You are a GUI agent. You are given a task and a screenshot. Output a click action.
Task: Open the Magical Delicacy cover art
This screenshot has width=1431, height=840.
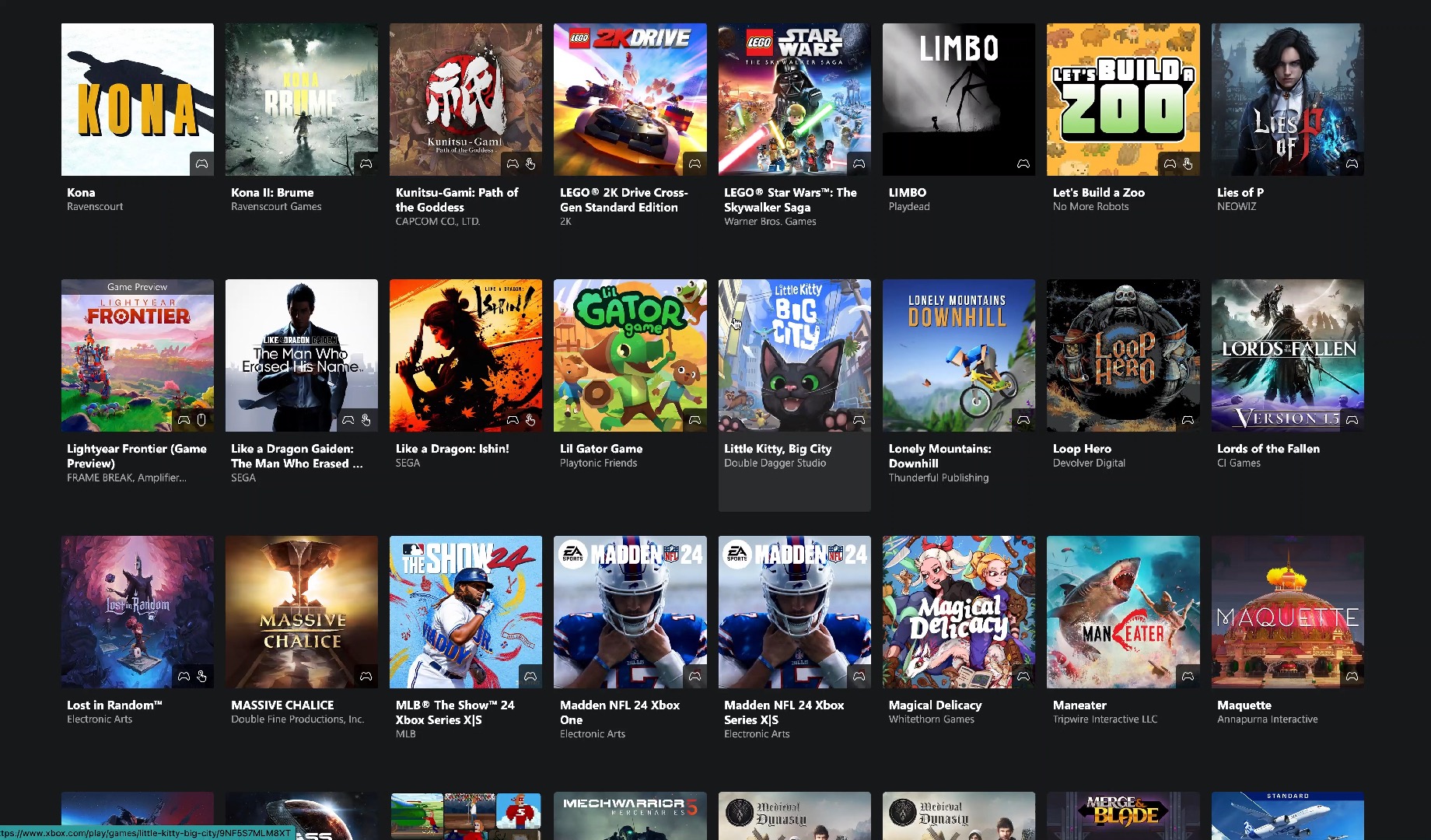pos(958,611)
